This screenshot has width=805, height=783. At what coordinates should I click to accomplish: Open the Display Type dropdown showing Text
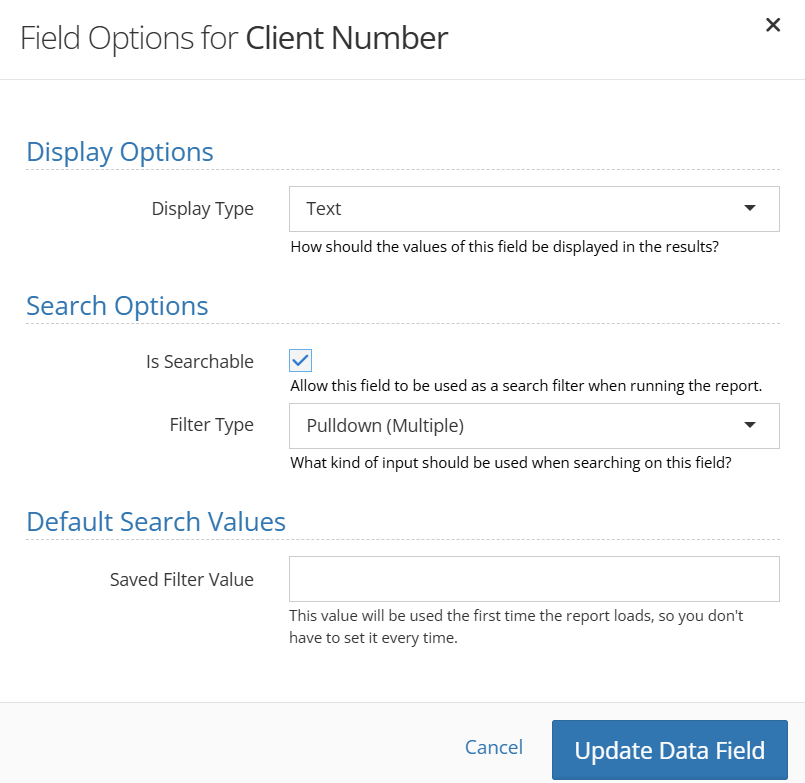click(520, 209)
